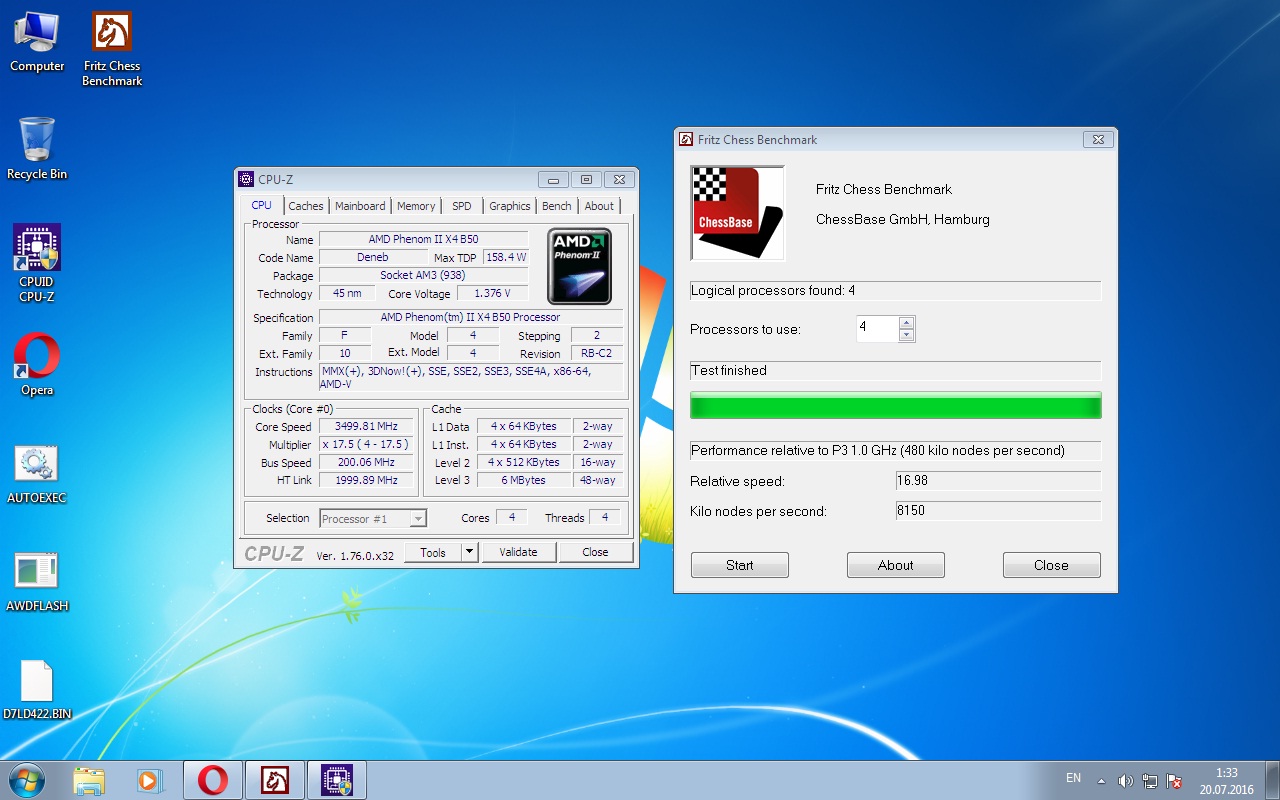
Task: Click the volume icon in system tray
Action: tap(1125, 780)
